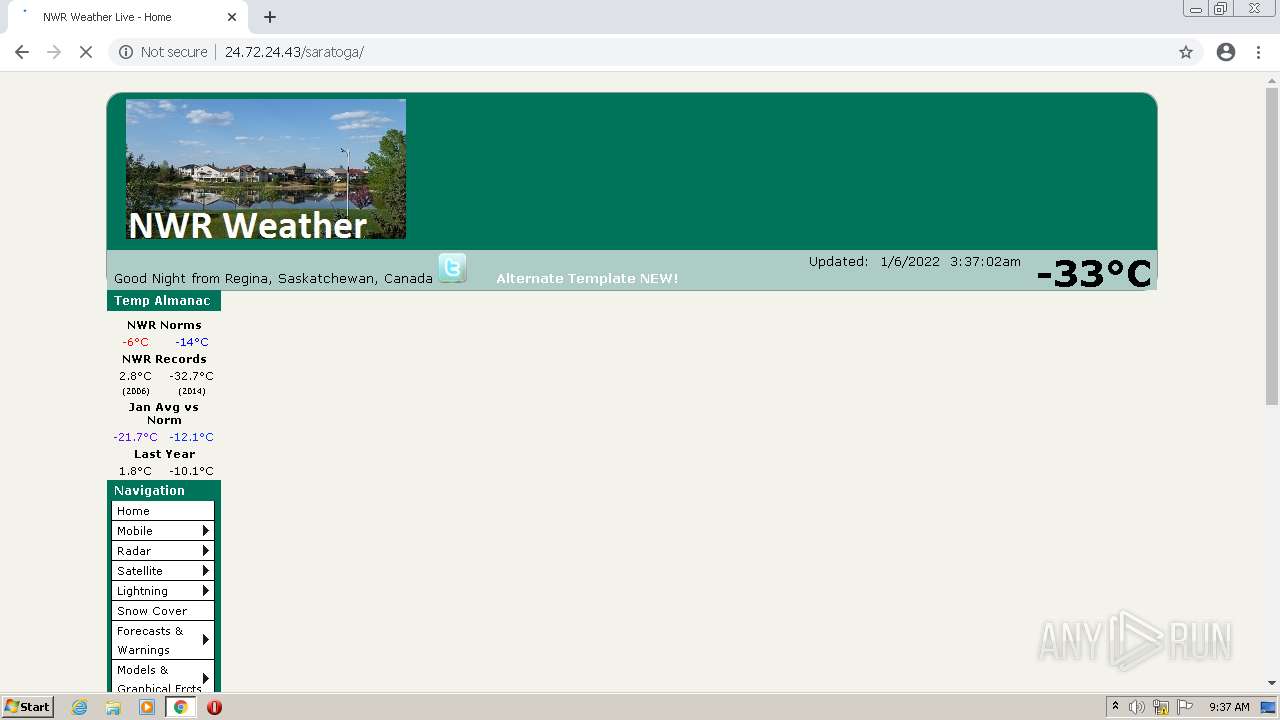Open the Twitter bird icon link
The width and height of the screenshot is (1280, 720).
click(452, 268)
